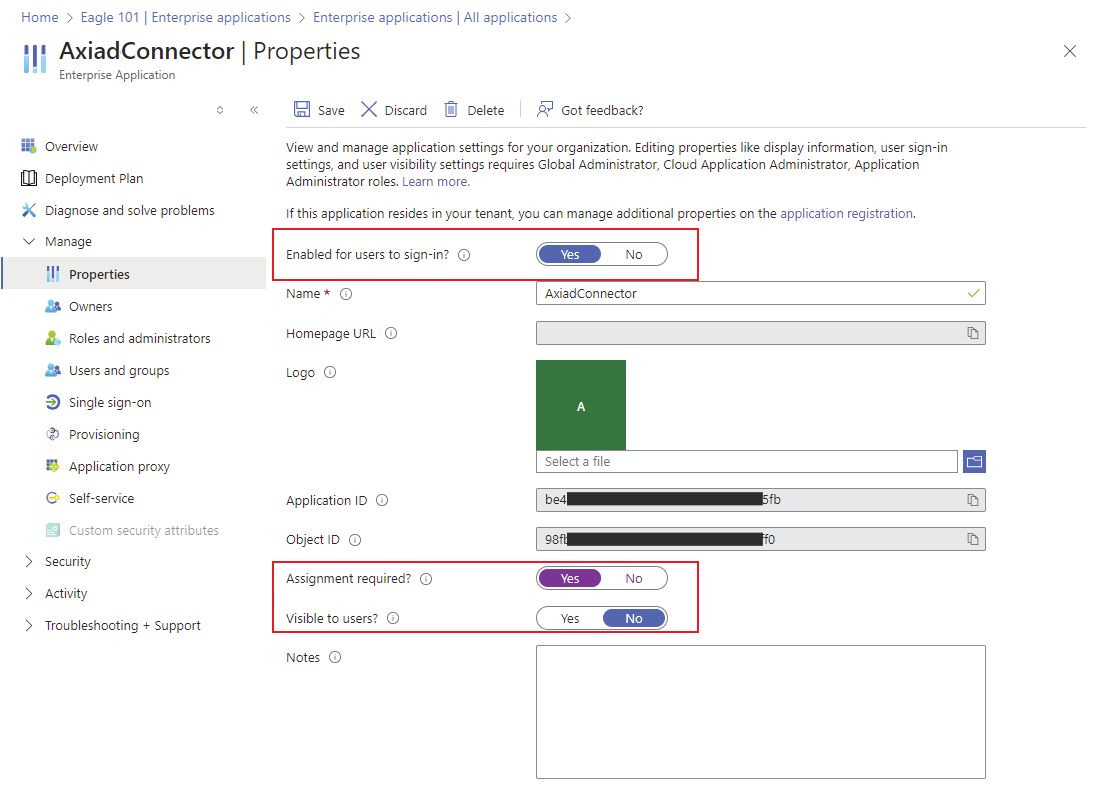Image resolution: width=1105 pixels, height=797 pixels.
Task: Show info tooltip next to Object ID
Action: point(355,540)
